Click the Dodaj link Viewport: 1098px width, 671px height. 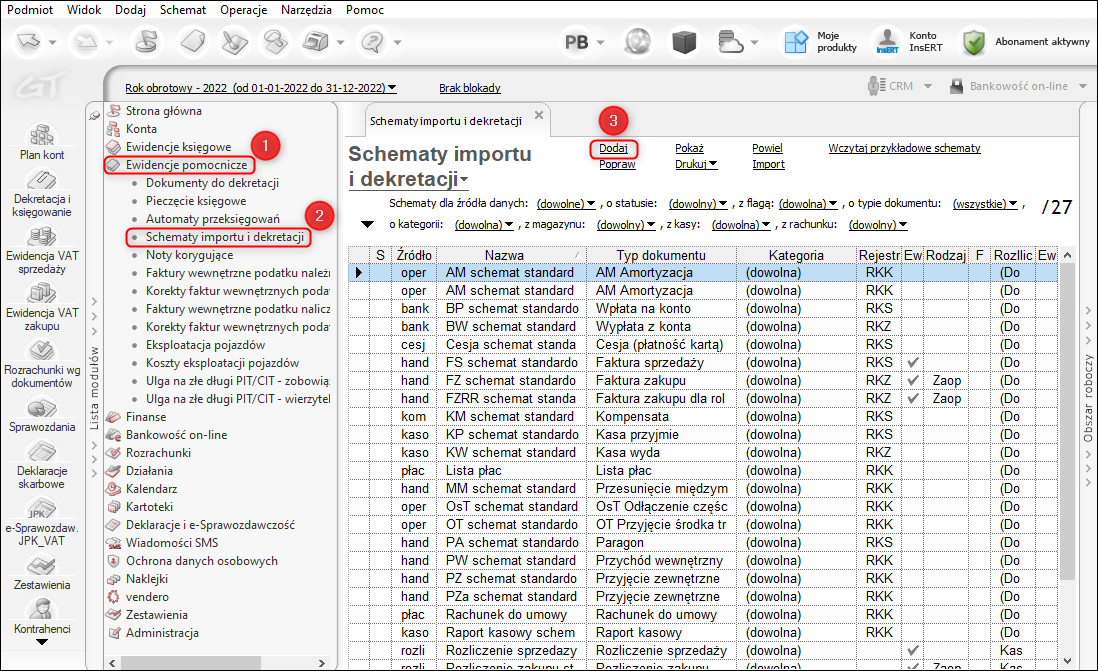coord(613,148)
